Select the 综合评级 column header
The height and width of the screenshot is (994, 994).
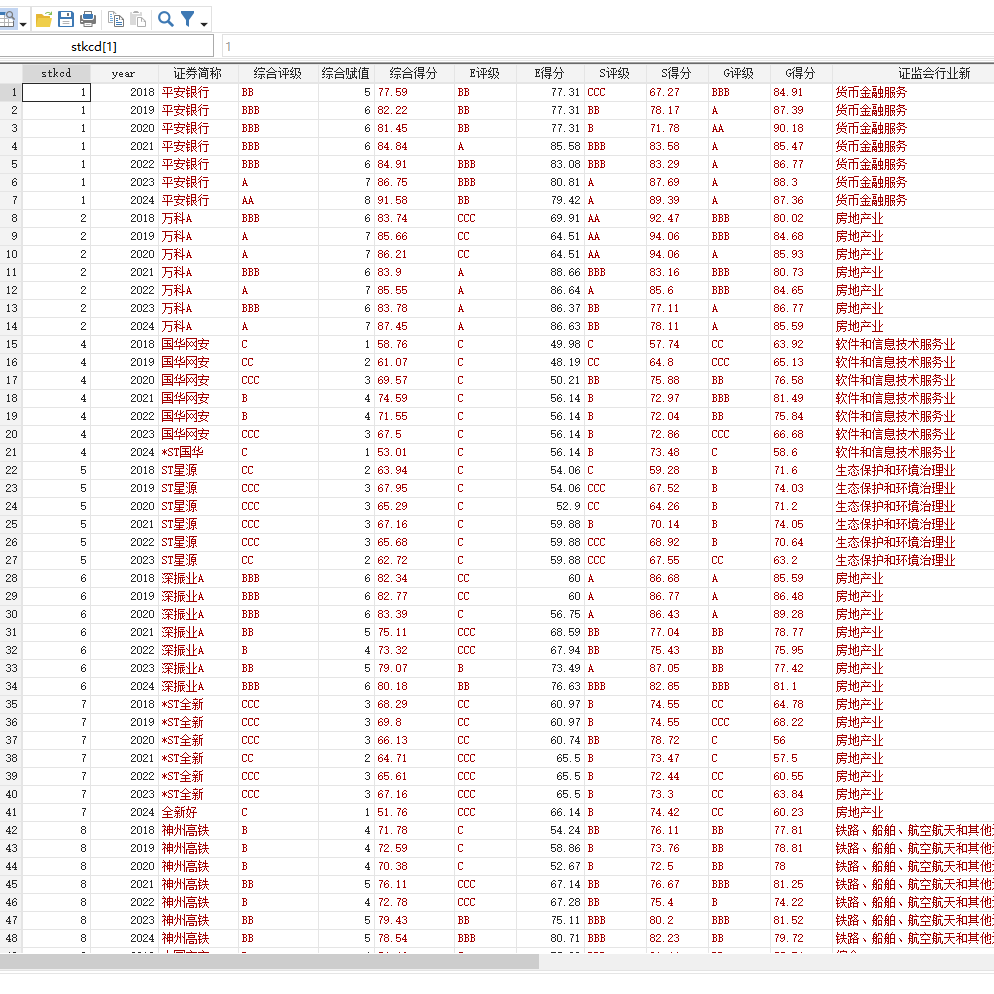[278, 74]
